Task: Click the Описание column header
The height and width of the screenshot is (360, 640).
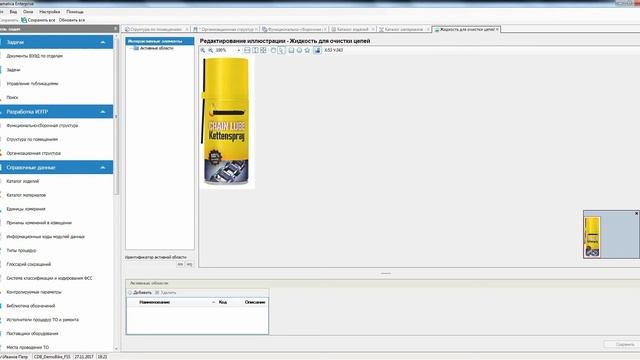Action: (255, 302)
